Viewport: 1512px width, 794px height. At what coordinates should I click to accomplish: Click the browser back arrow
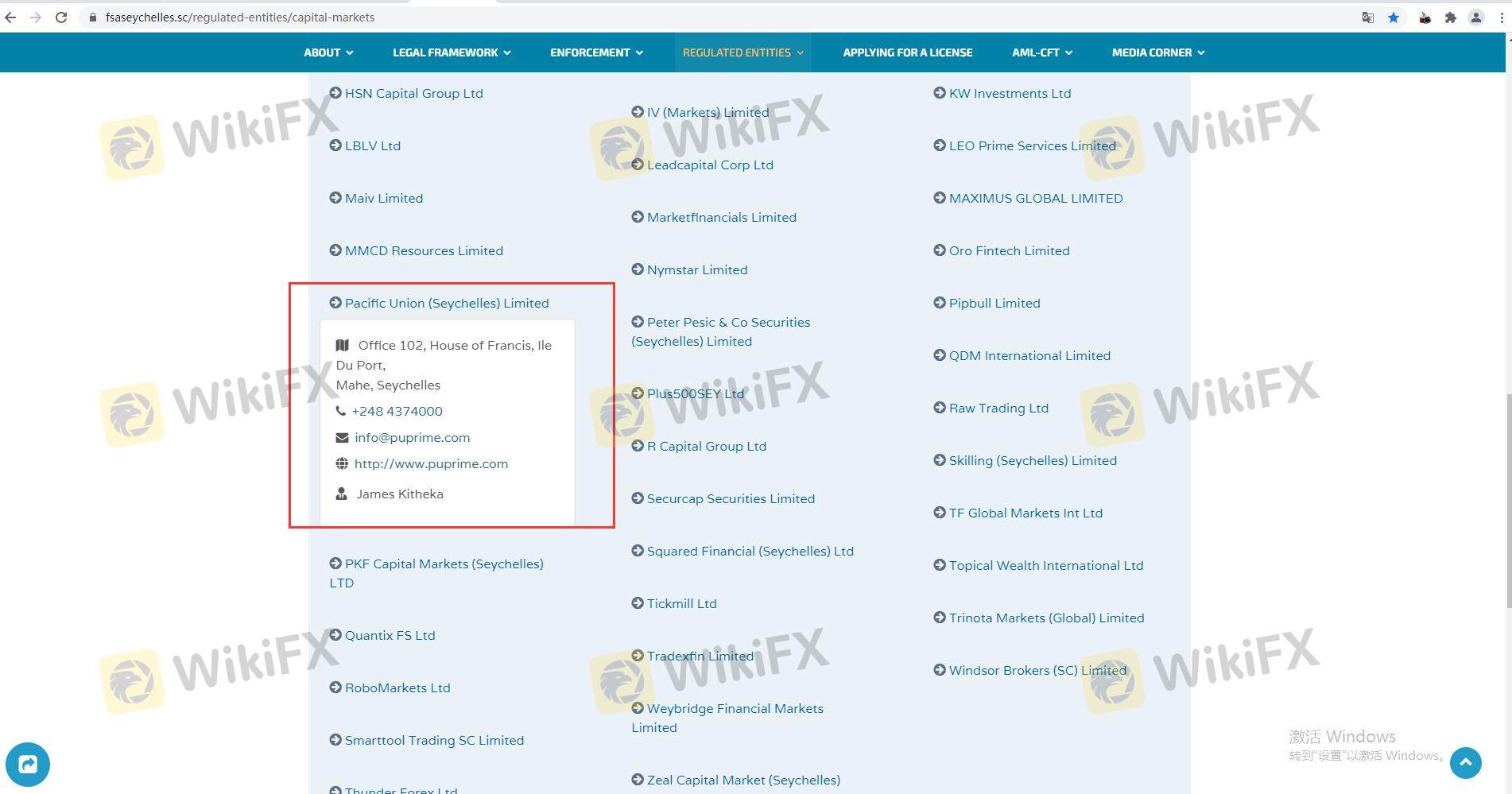tap(10, 17)
